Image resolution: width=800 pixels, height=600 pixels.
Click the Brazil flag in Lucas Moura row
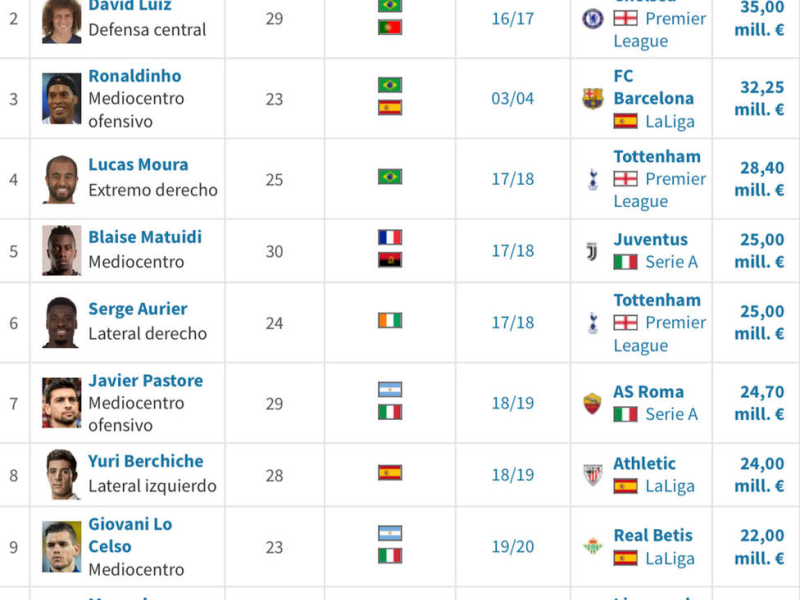tap(390, 177)
